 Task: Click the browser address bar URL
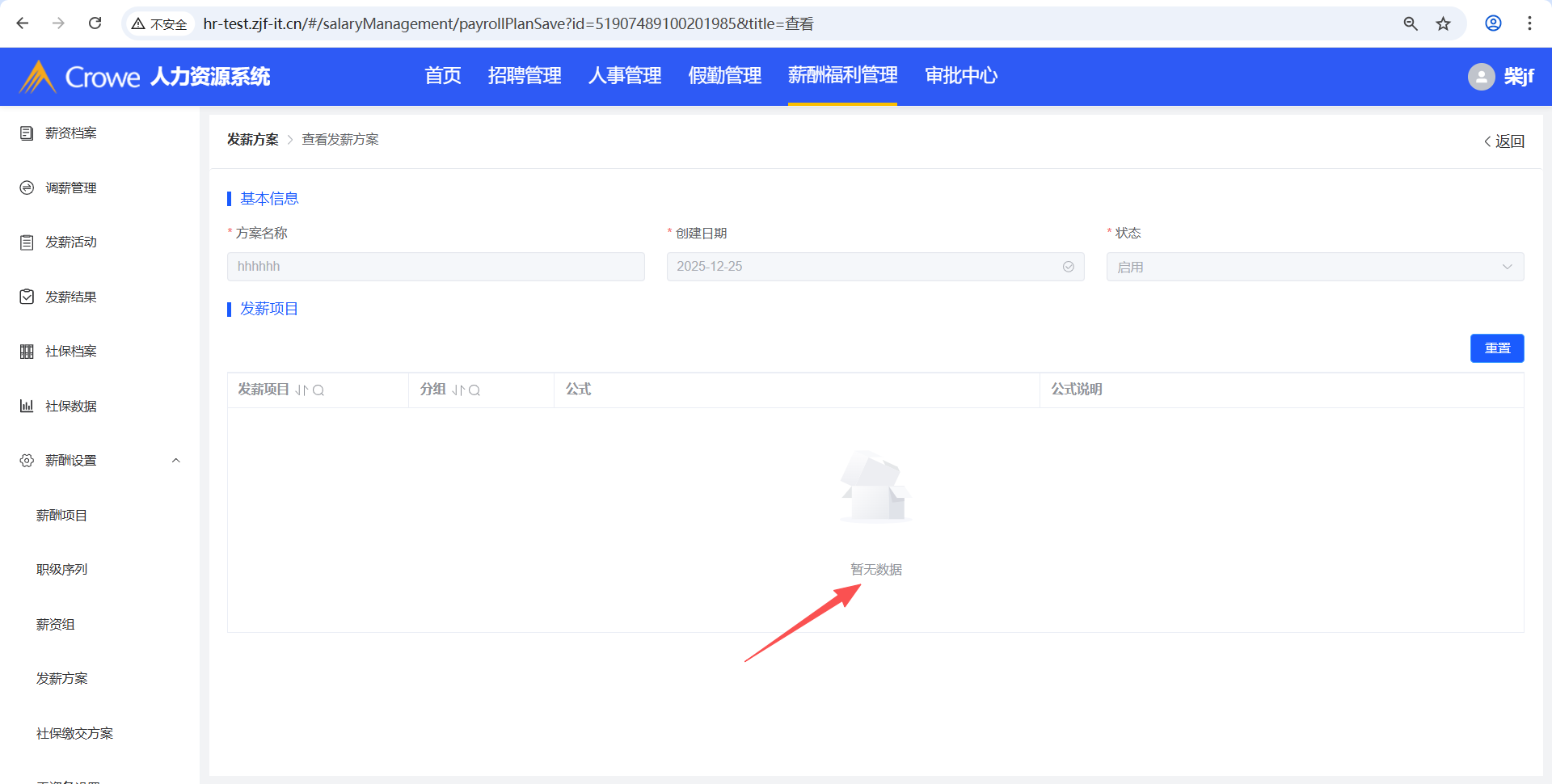[x=508, y=24]
